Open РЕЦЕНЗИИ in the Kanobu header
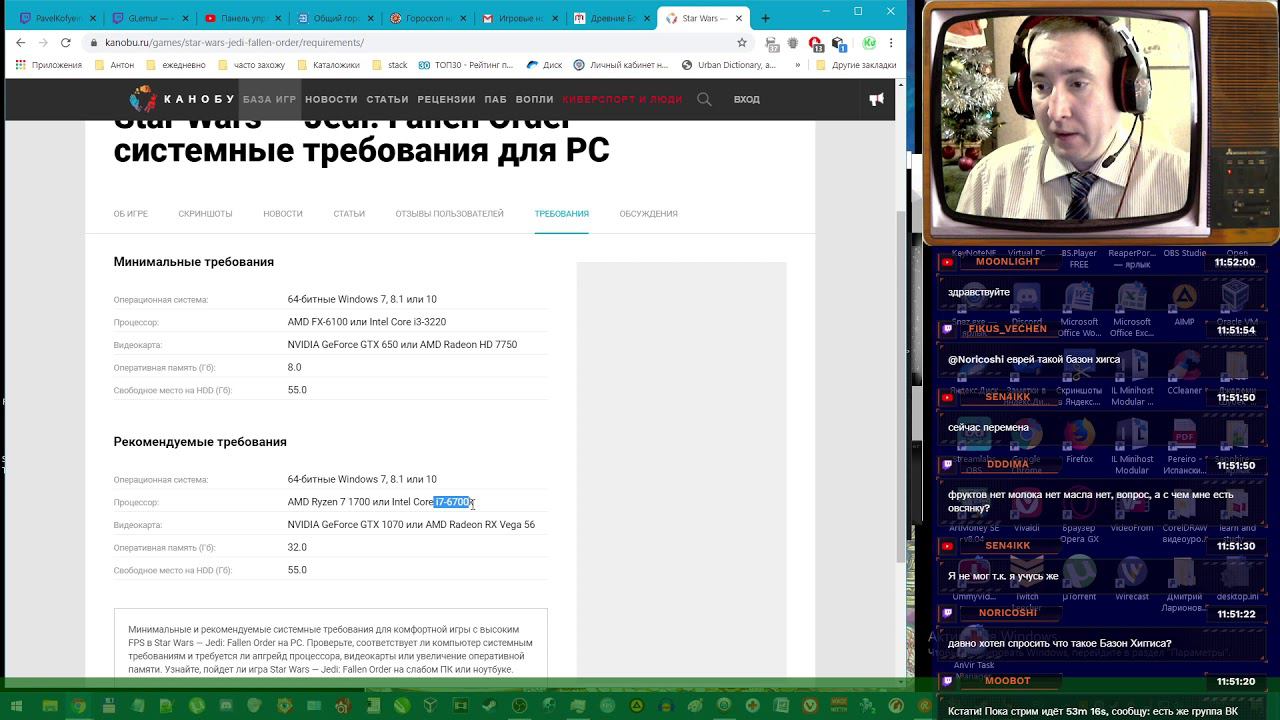The height and width of the screenshot is (720, 1280). pyautogui.click(x=446, y=99)
